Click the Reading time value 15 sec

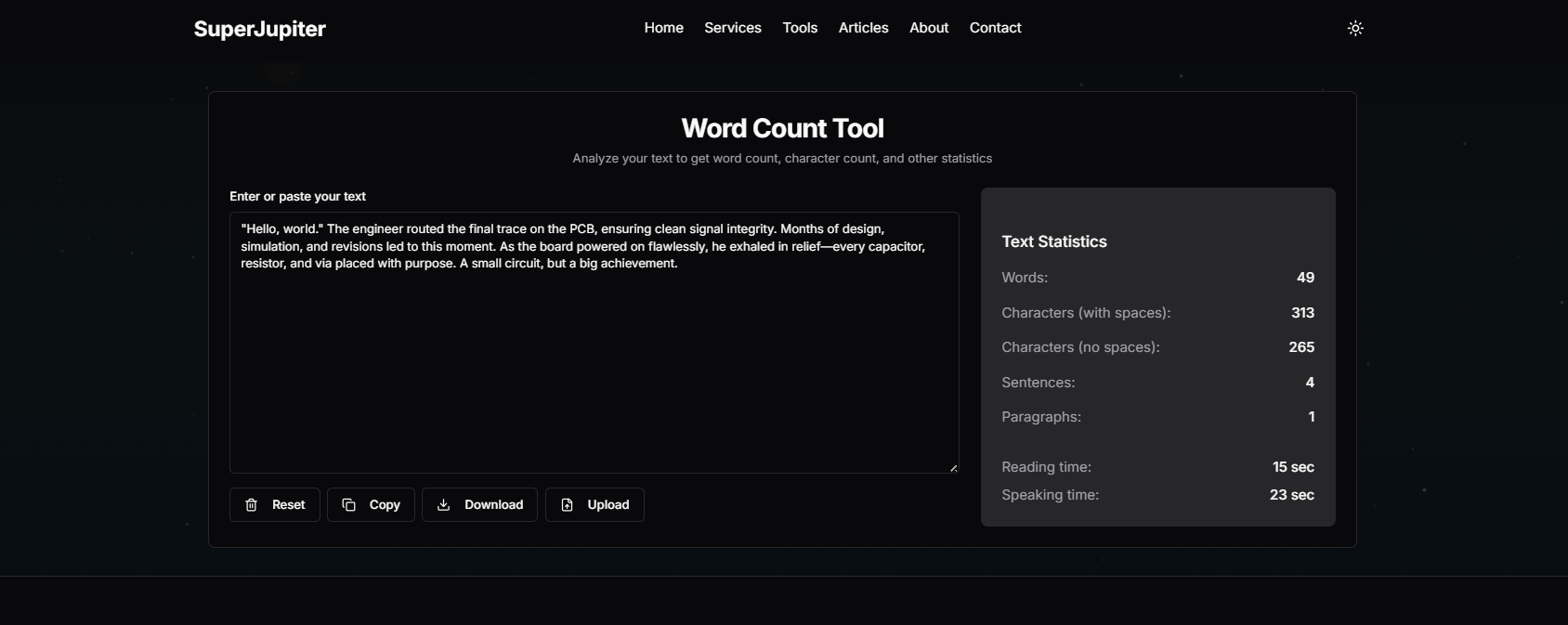click(1293, 467)
